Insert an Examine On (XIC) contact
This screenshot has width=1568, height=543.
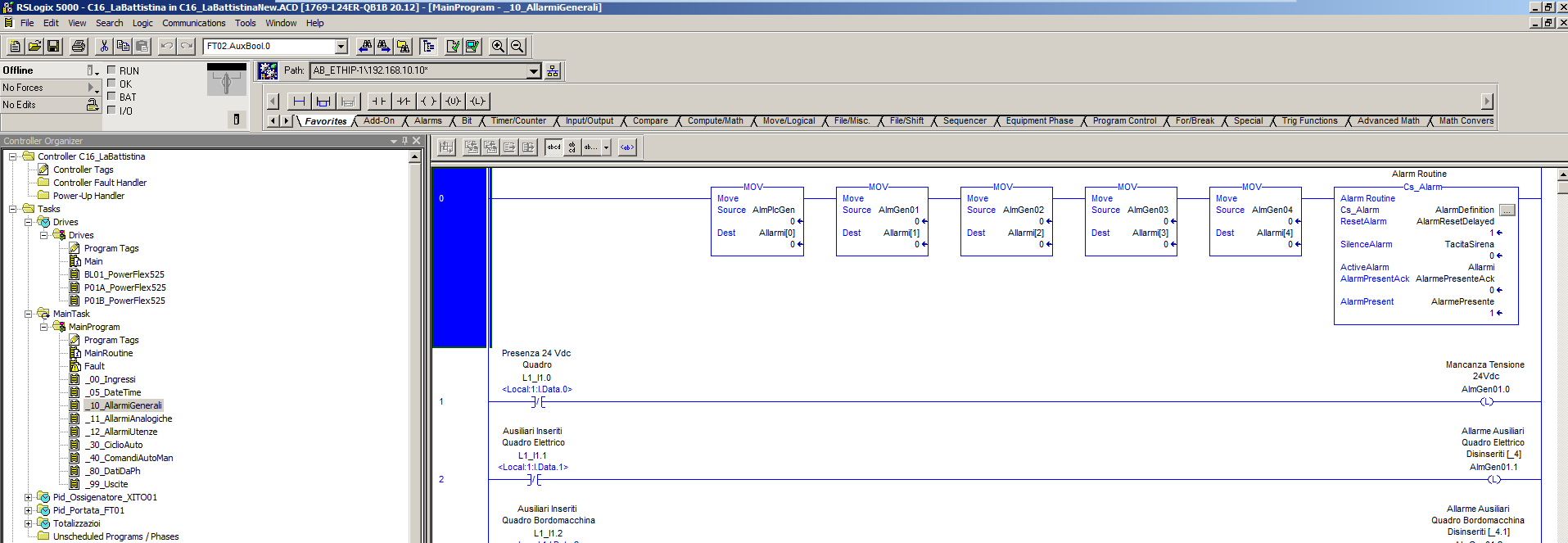pyautogui.click(x=378, y=102)
